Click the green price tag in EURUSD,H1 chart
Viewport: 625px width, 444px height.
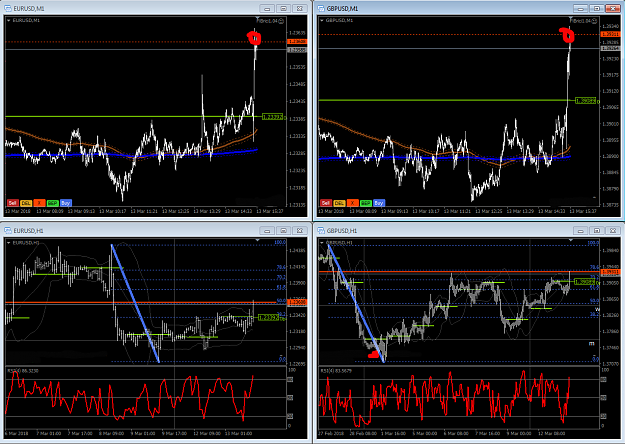click(x=268, y=317)
